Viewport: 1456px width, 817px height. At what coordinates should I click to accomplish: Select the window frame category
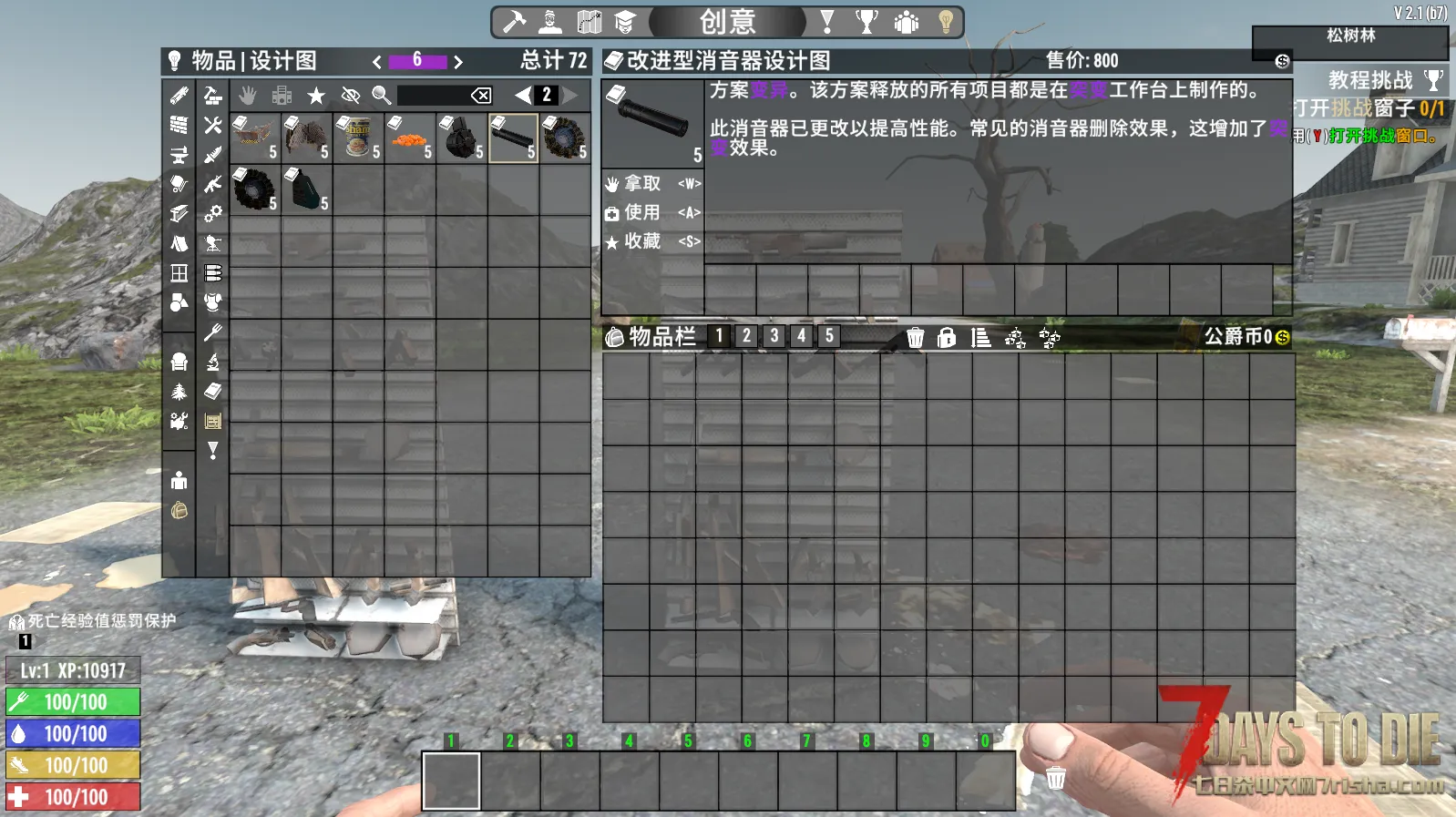179,273
